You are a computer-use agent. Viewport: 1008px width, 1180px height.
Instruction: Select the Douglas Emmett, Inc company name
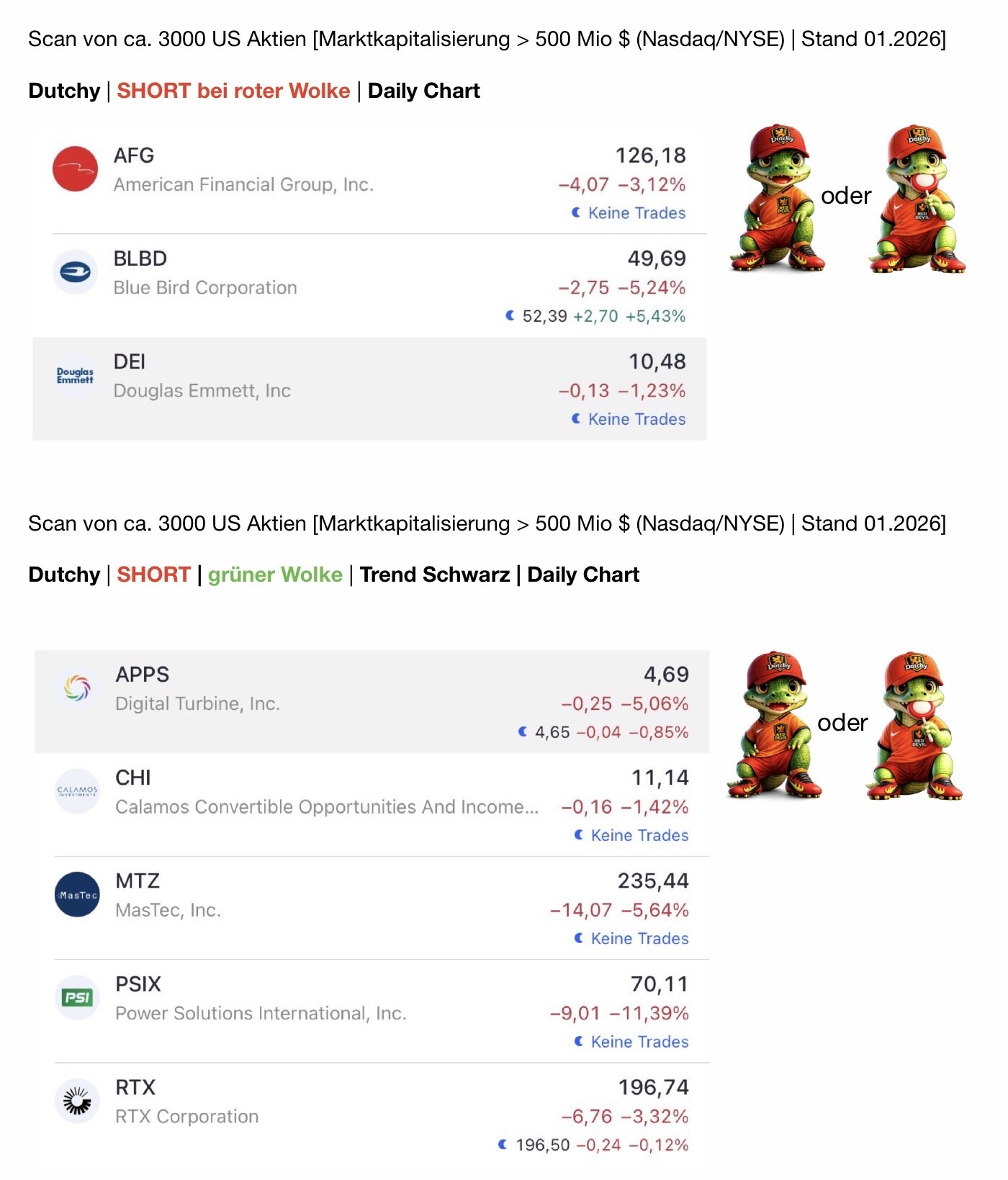[x=202, y=391]
